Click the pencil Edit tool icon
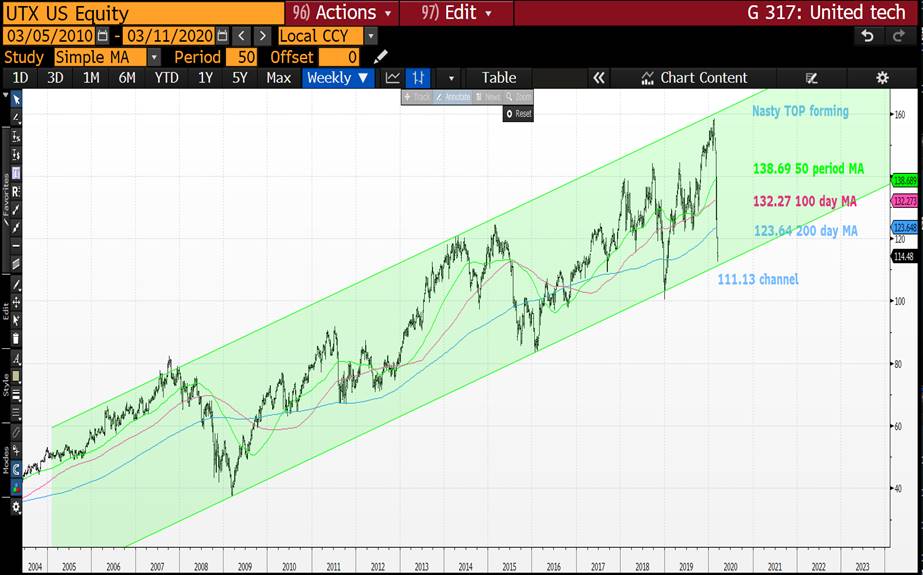This screenshot has width=923, height=575. [x=16, y=285]
